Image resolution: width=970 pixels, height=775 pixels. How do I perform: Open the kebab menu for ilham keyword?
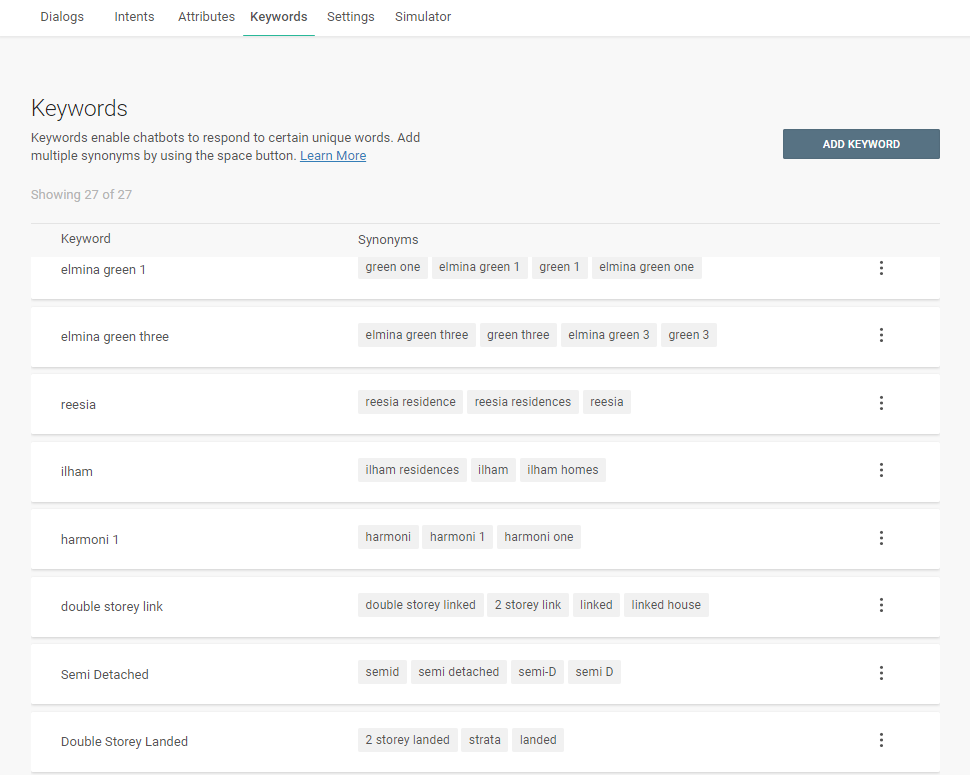pyautogui.click(x=881, y=470)
